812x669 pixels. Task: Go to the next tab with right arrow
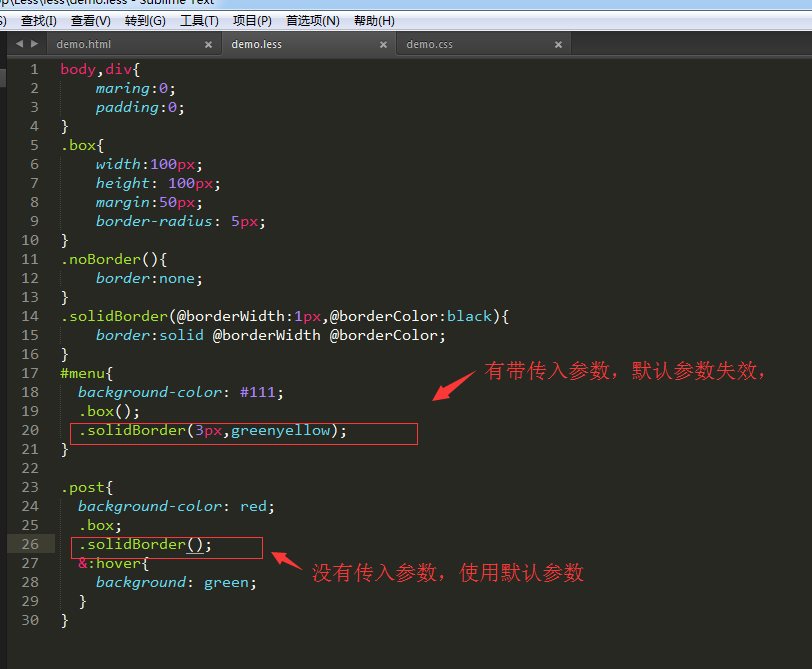[x=35, y=43]
